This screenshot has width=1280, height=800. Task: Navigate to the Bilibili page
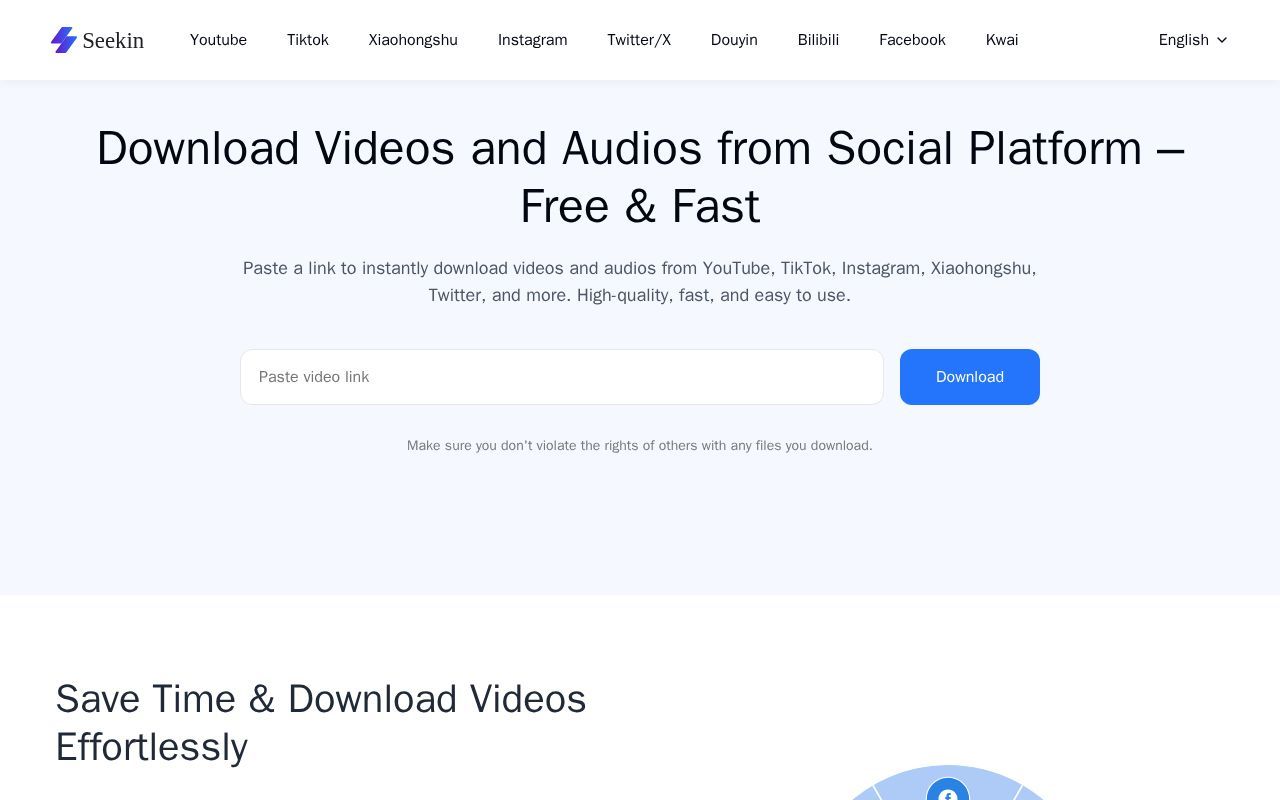point(818,40)
